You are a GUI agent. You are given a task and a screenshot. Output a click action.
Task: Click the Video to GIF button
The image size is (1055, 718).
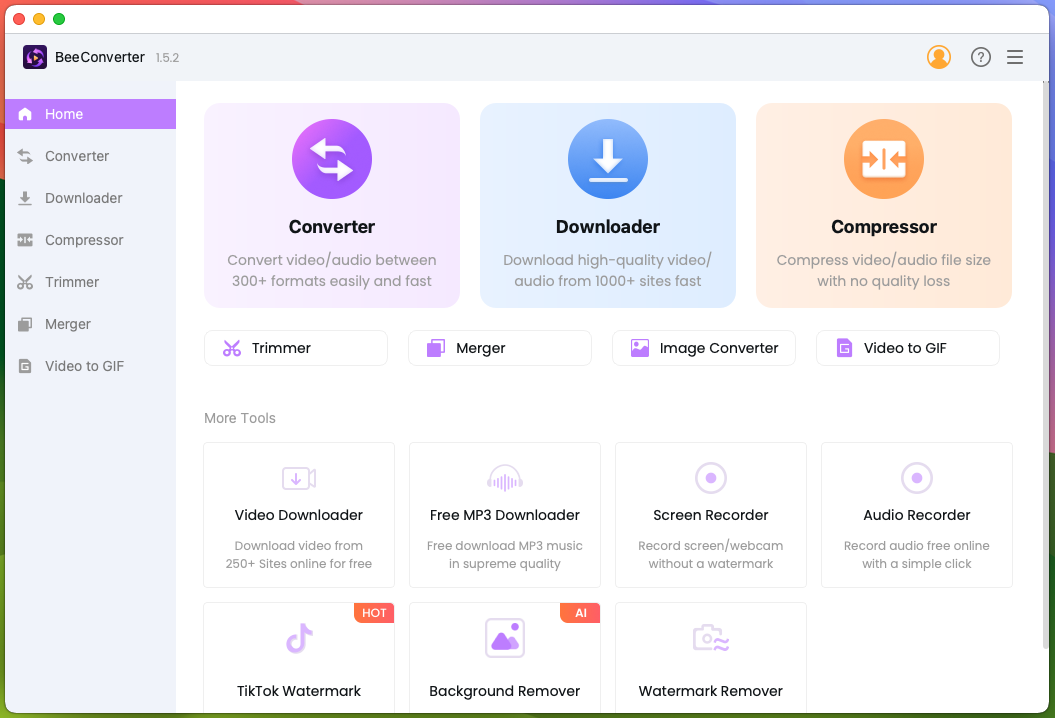908,348
